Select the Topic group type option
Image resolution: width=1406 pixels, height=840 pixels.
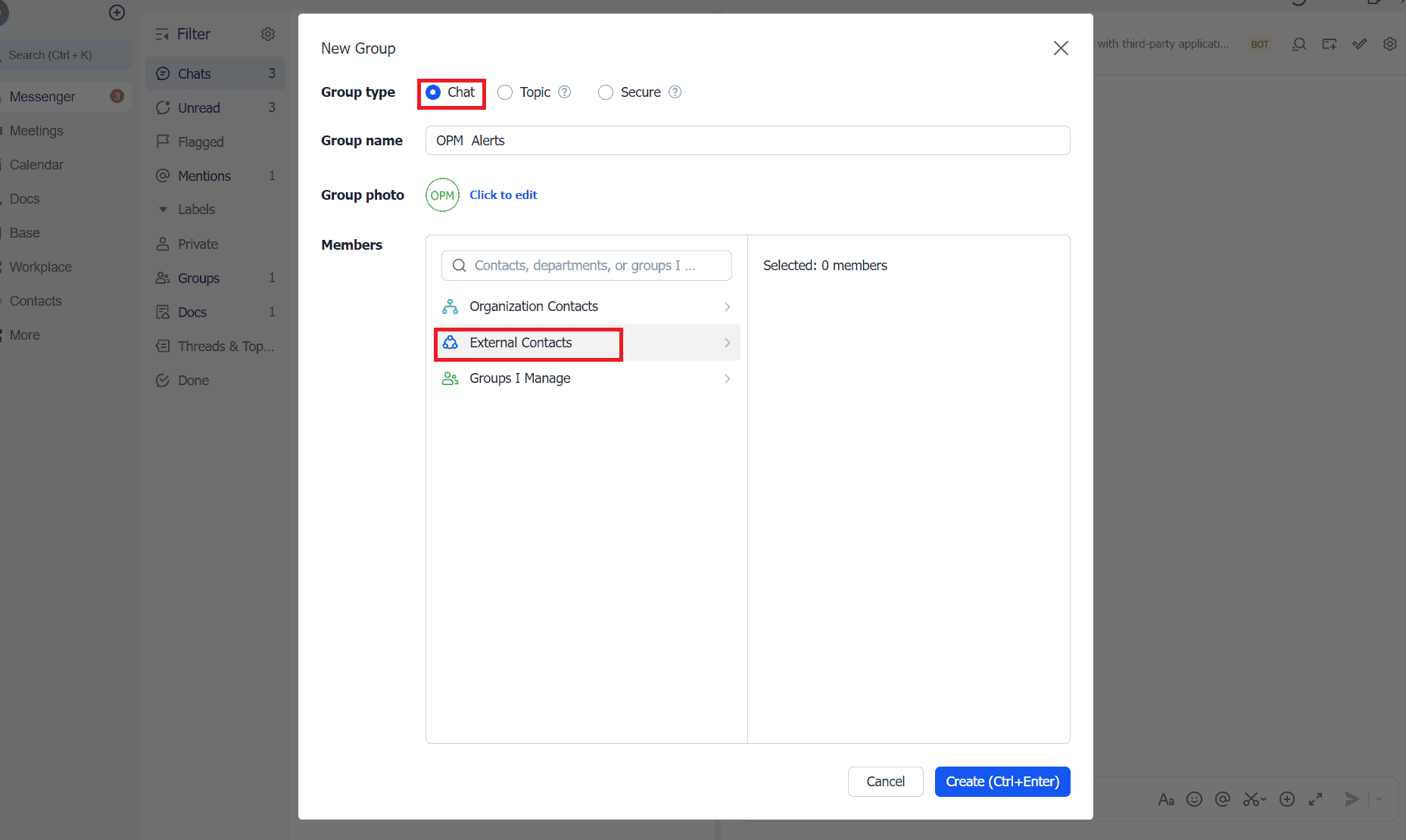[x=506, y=92]
